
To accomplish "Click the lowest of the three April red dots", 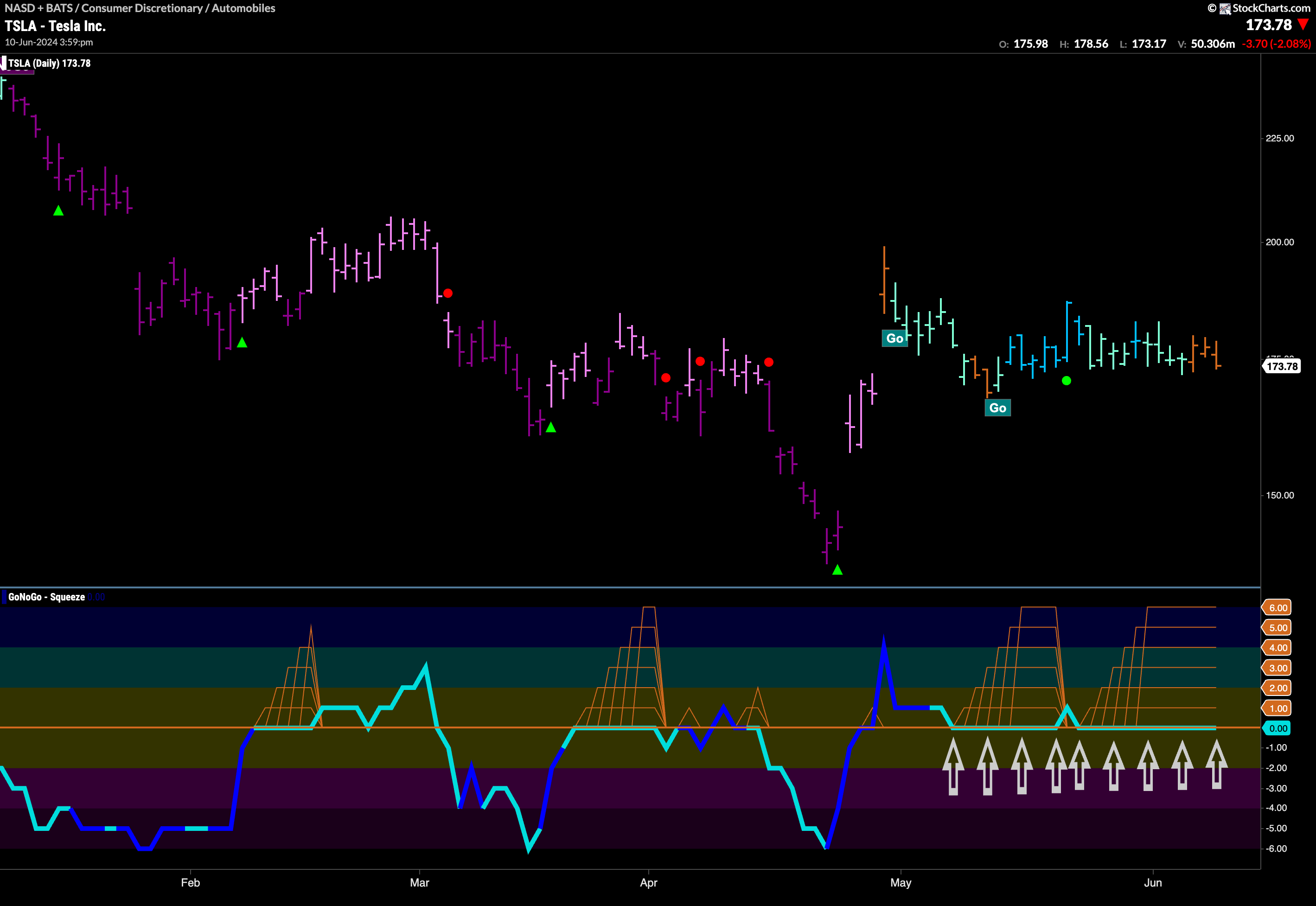I will (x=666, y=378).
